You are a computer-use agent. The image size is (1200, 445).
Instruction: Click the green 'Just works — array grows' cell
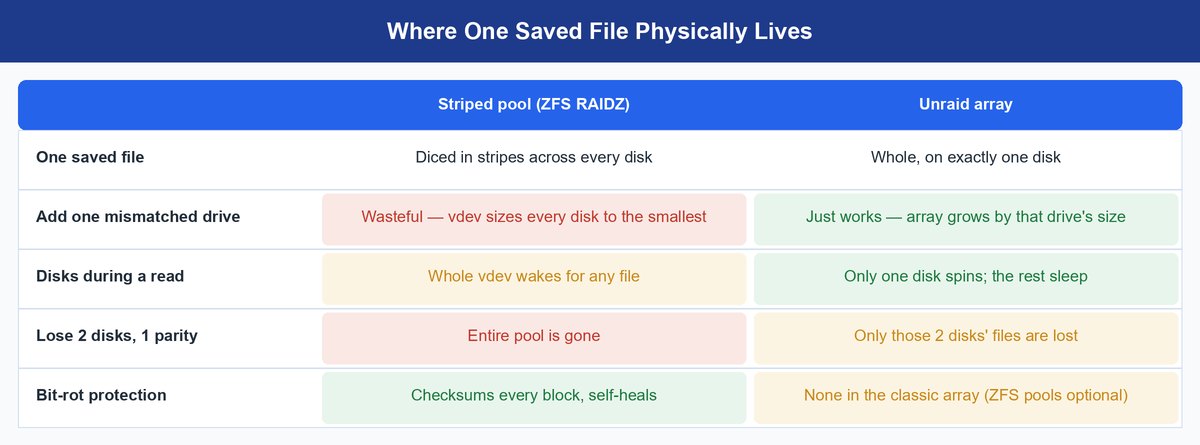(x=966, y=219)
